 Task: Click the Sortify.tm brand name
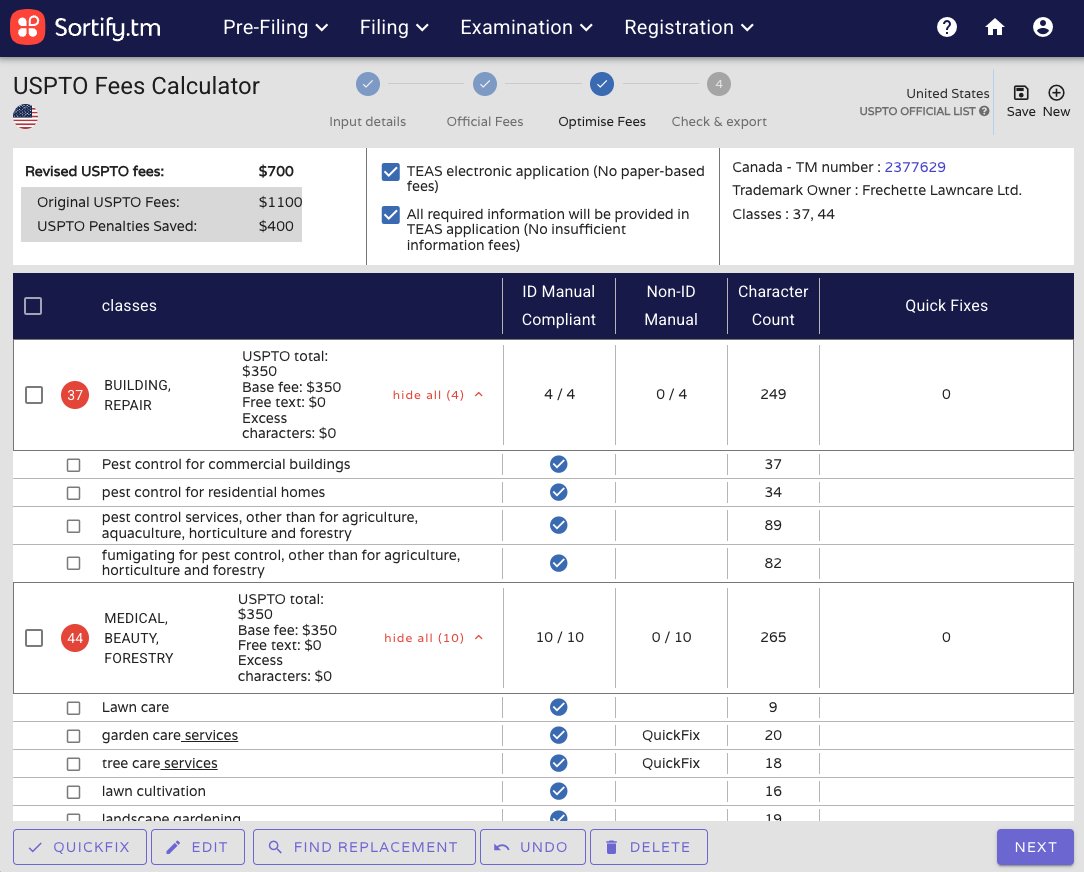click(x=107, y=28)
